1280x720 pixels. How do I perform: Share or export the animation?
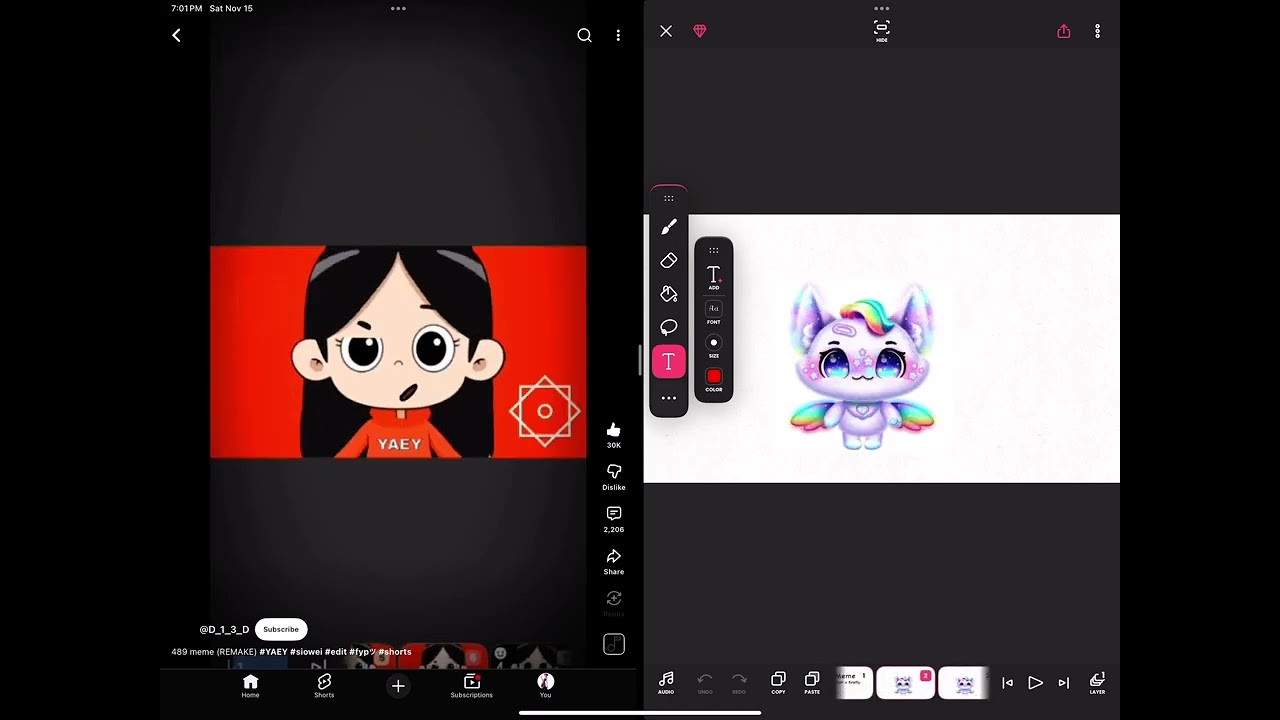click(x=1064, y=32)
